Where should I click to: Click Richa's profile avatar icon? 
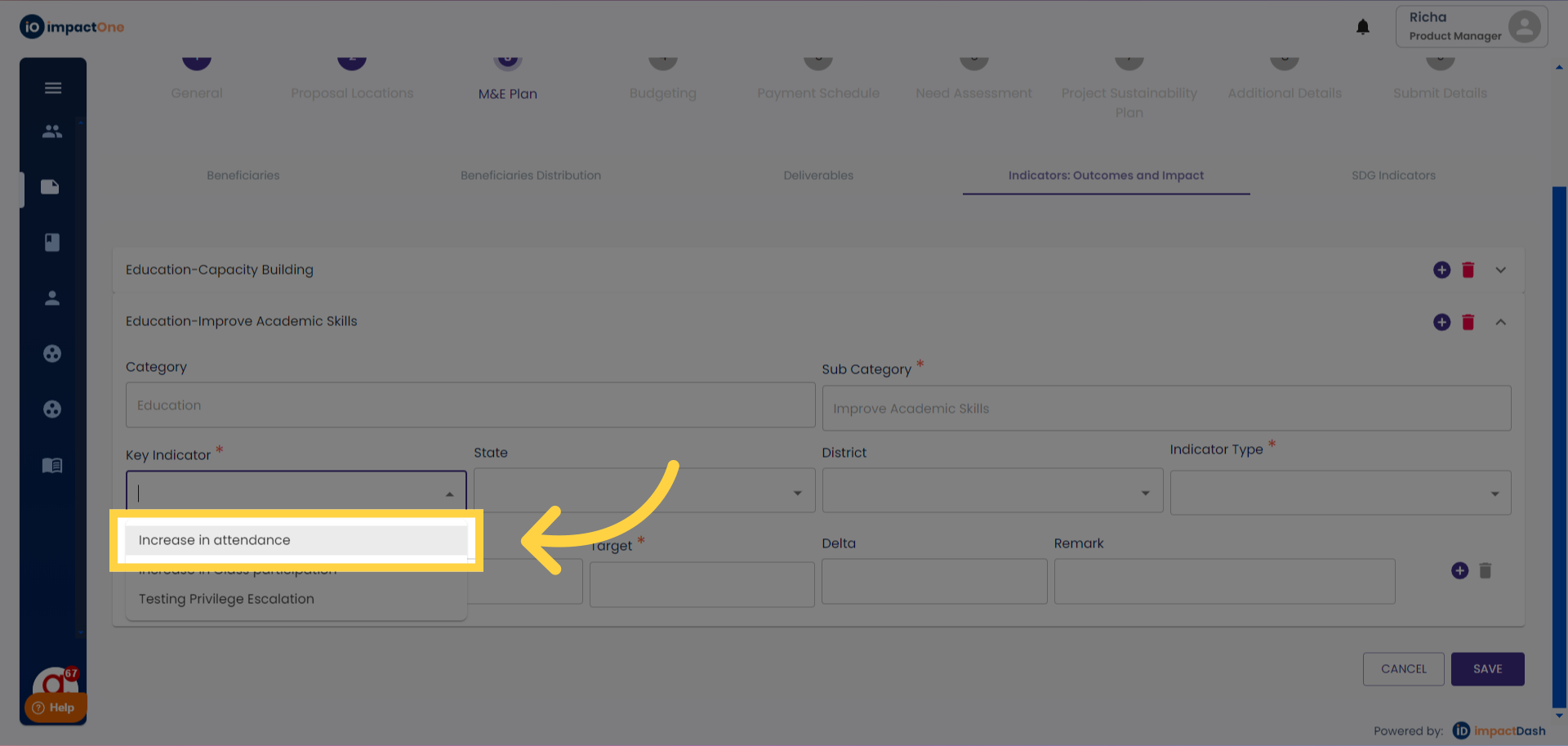click(x=1523, y=26)
